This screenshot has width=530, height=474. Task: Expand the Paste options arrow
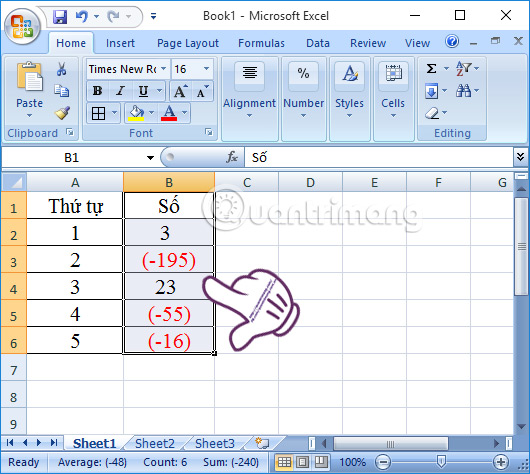(x=30, y=116)
